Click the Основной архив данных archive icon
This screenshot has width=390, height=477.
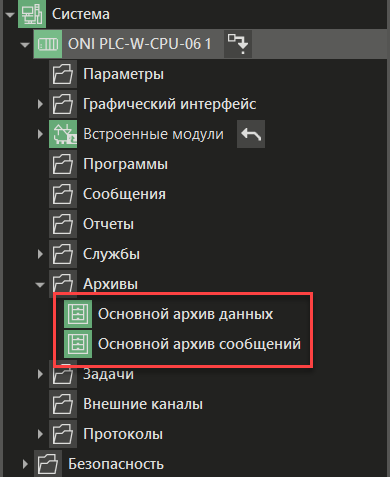pyautogui.click(x=78, y=314)
